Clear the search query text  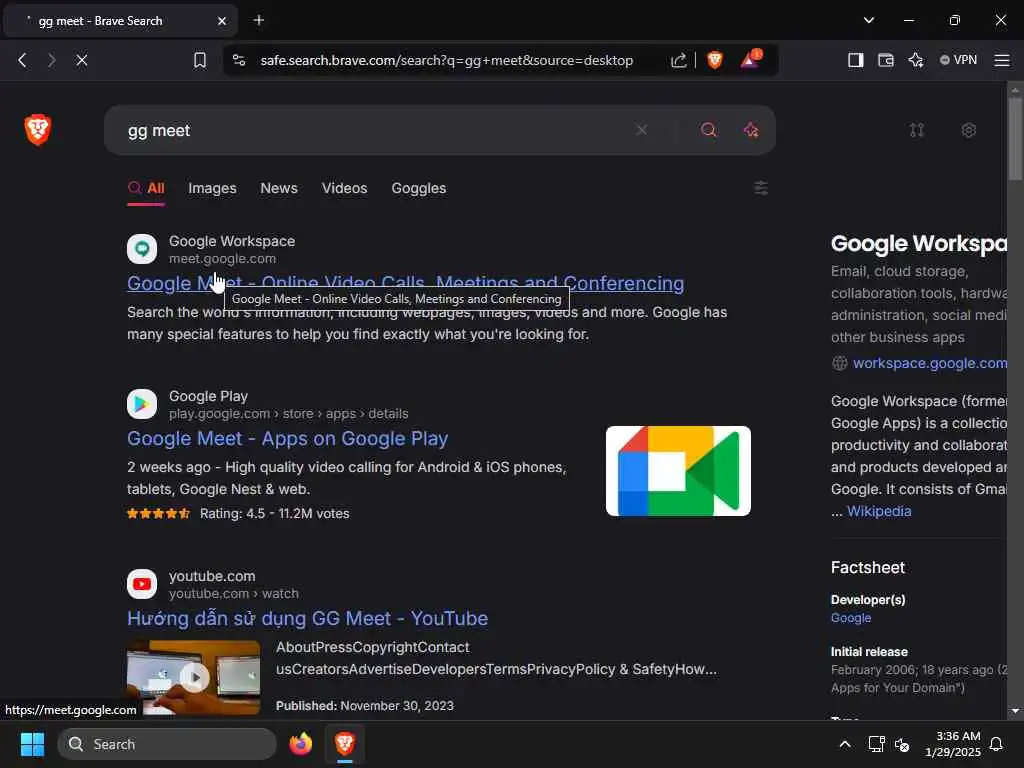(641, 130)
